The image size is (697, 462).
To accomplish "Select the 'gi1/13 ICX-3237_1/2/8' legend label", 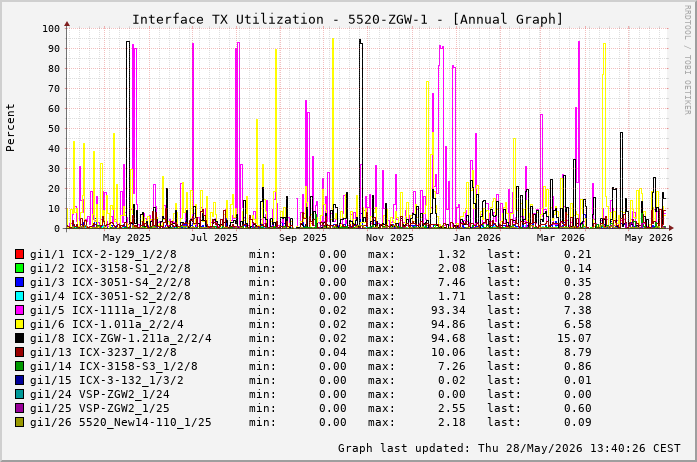I will tap(103, 352).
